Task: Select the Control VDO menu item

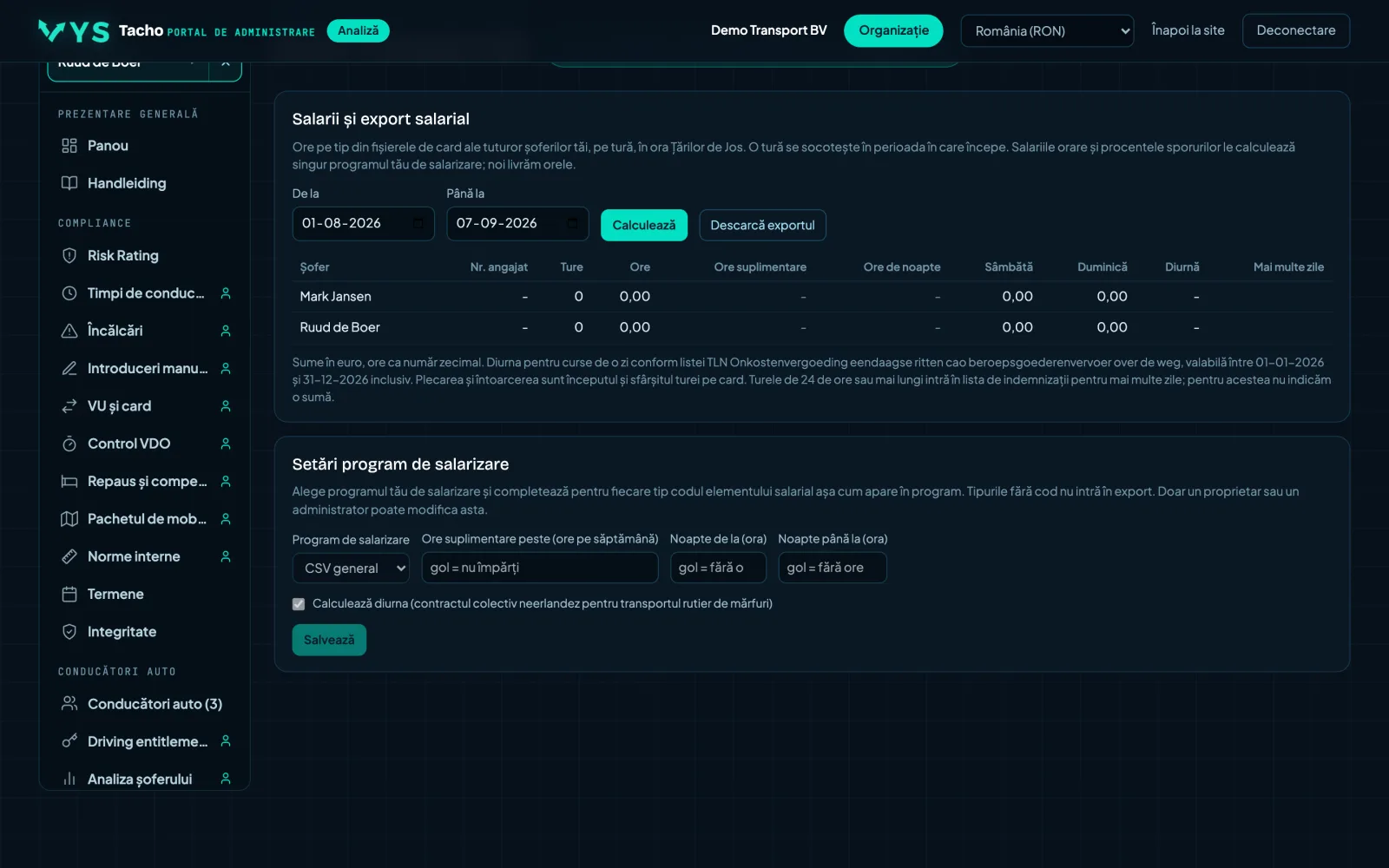Action: (144, 444)
